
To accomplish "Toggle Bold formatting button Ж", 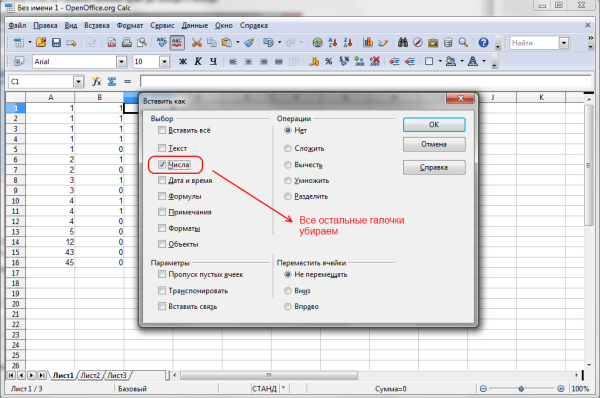I will click(x=183, y=62).
